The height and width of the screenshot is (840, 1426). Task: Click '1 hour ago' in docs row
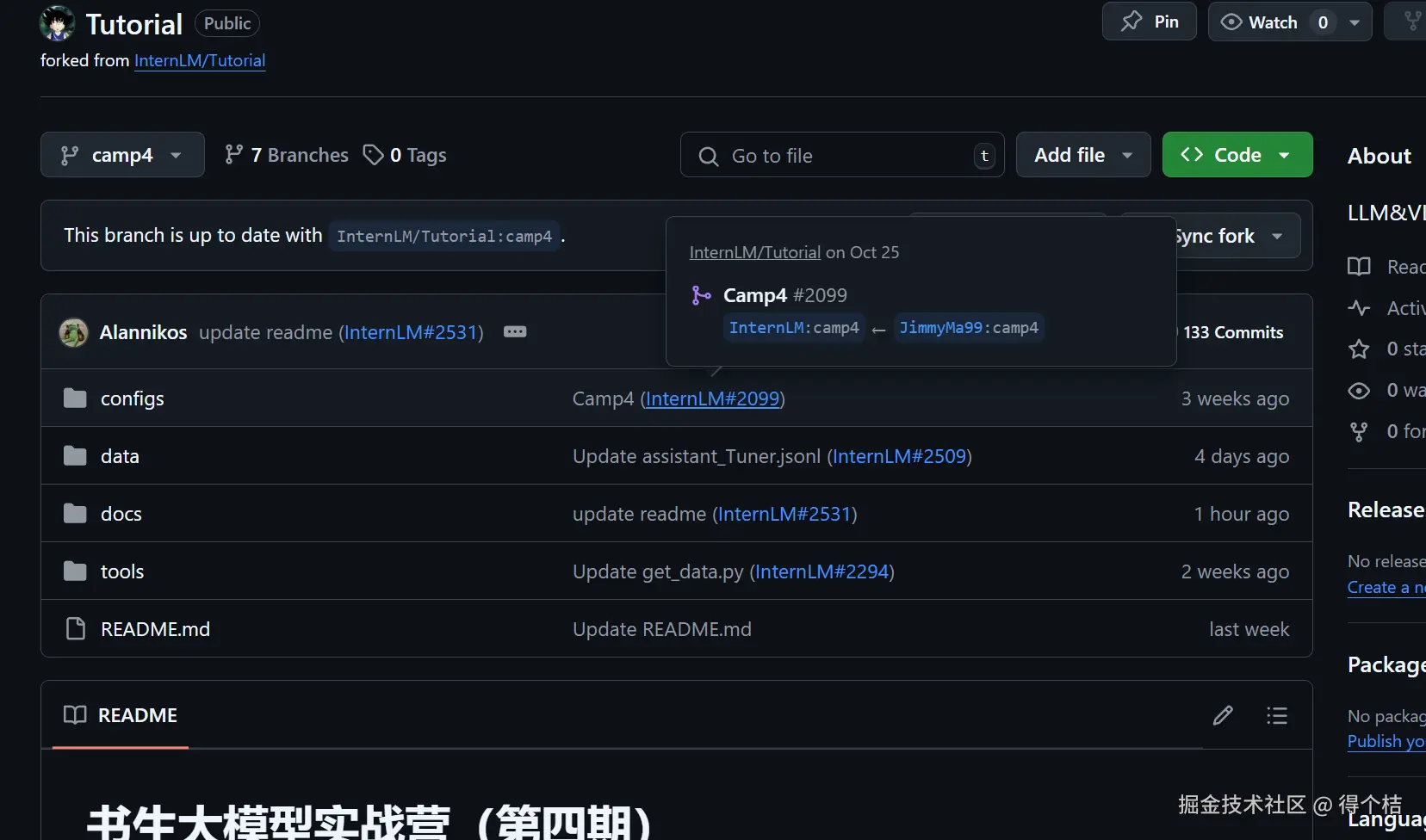pos(1242,514)
